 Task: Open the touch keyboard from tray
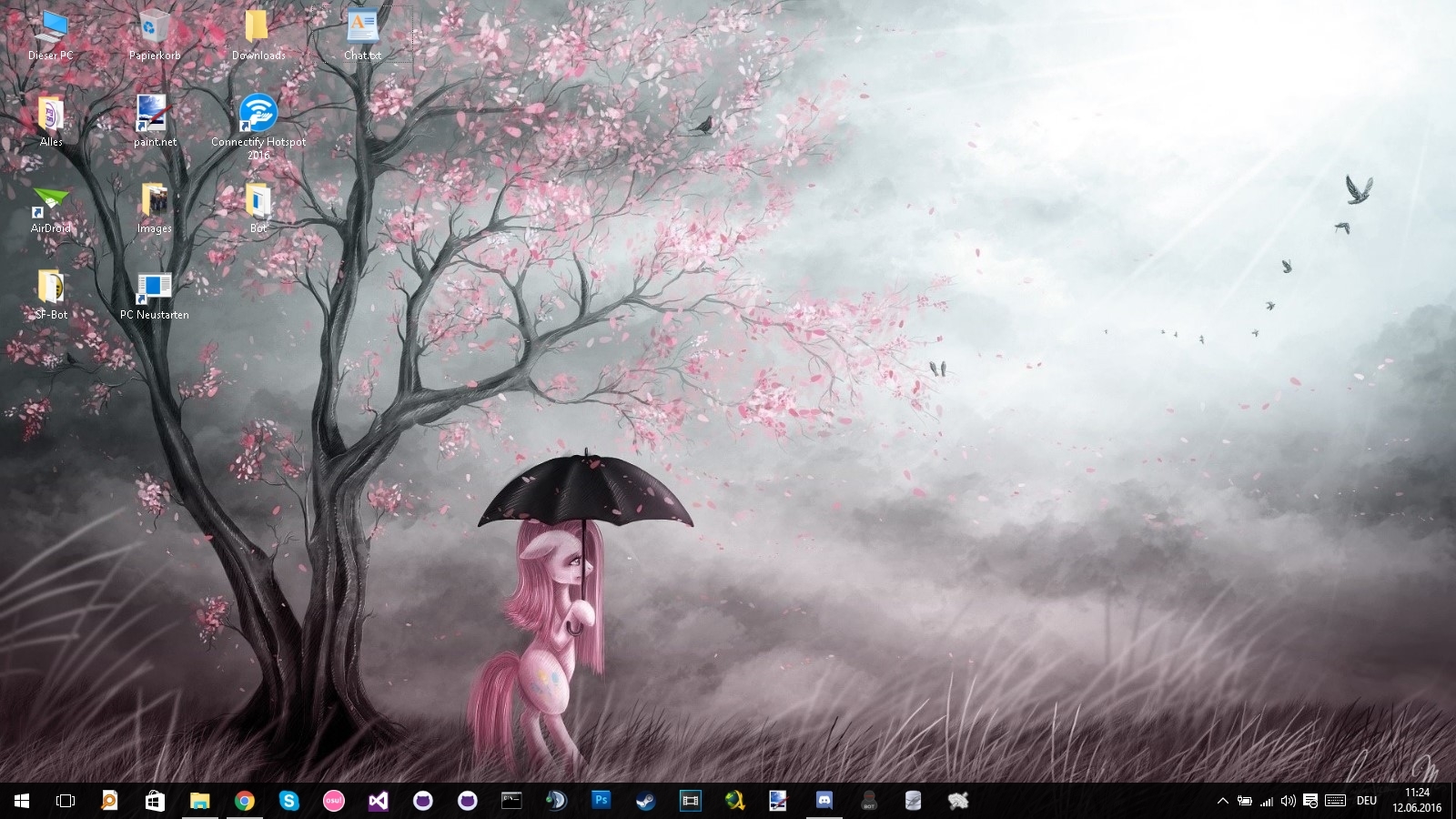1335,801
